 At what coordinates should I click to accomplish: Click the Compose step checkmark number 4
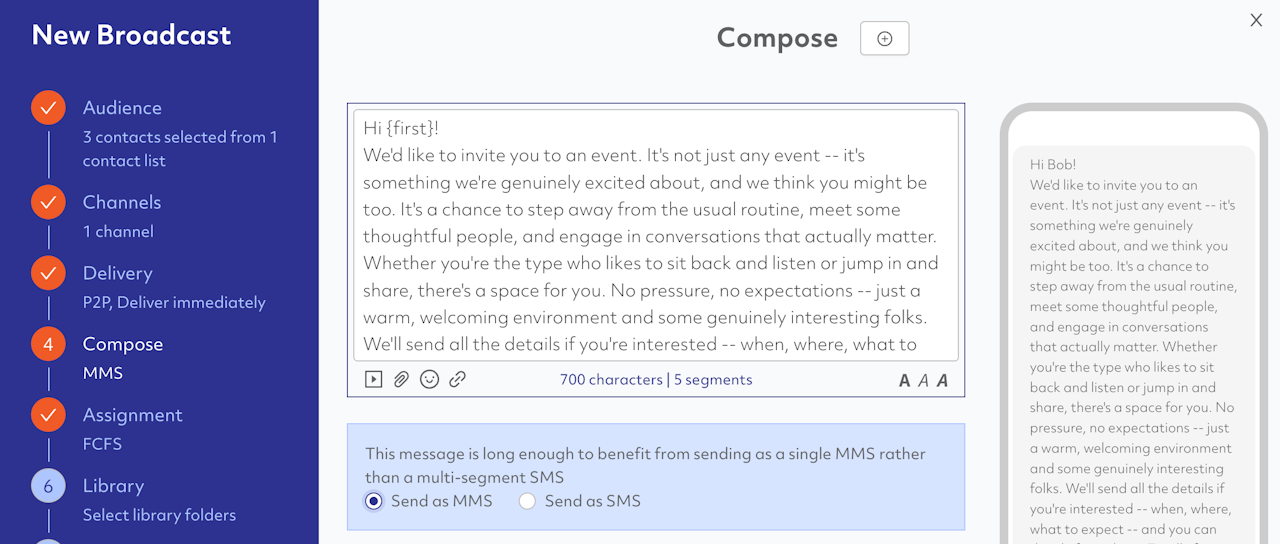[x=48, y=344]
